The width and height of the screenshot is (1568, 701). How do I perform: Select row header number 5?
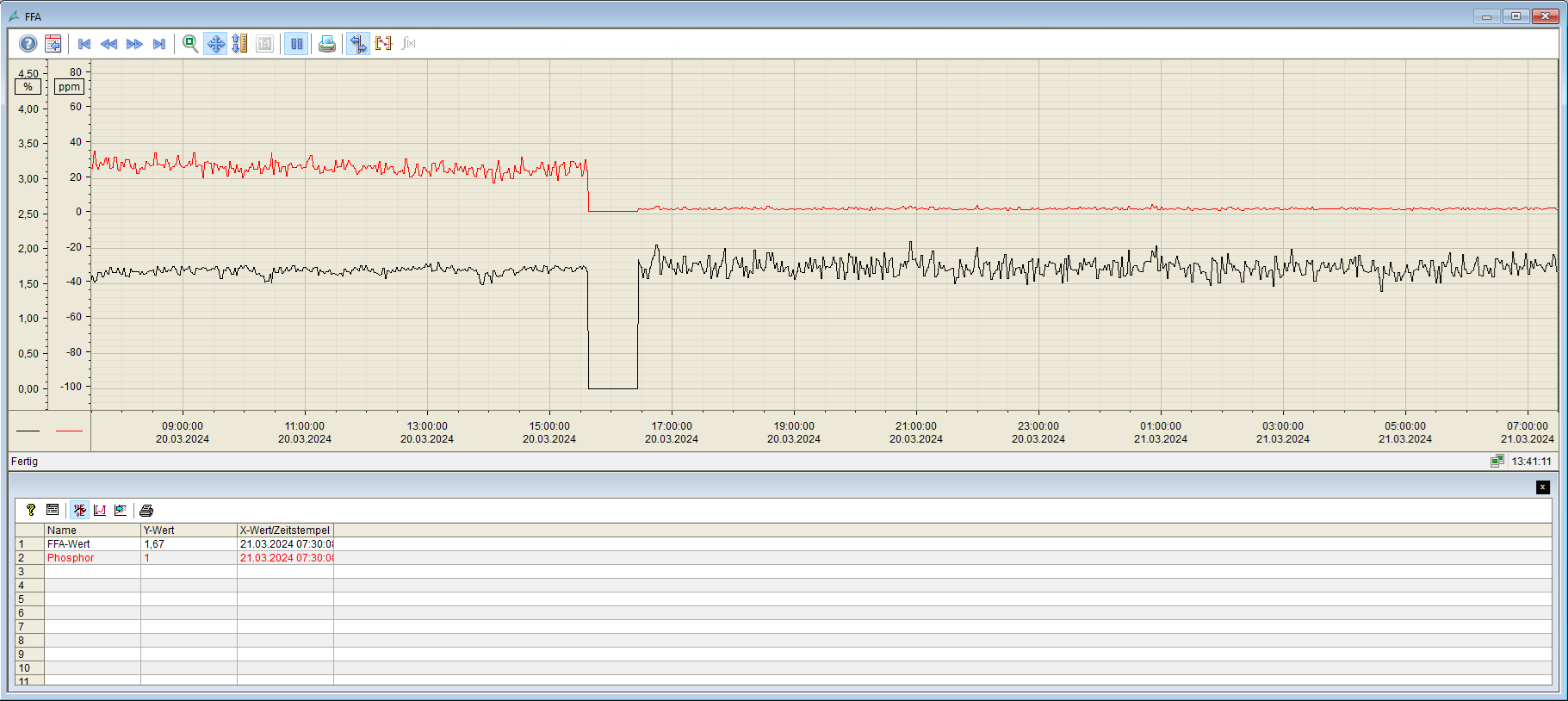tap(29, 599)
